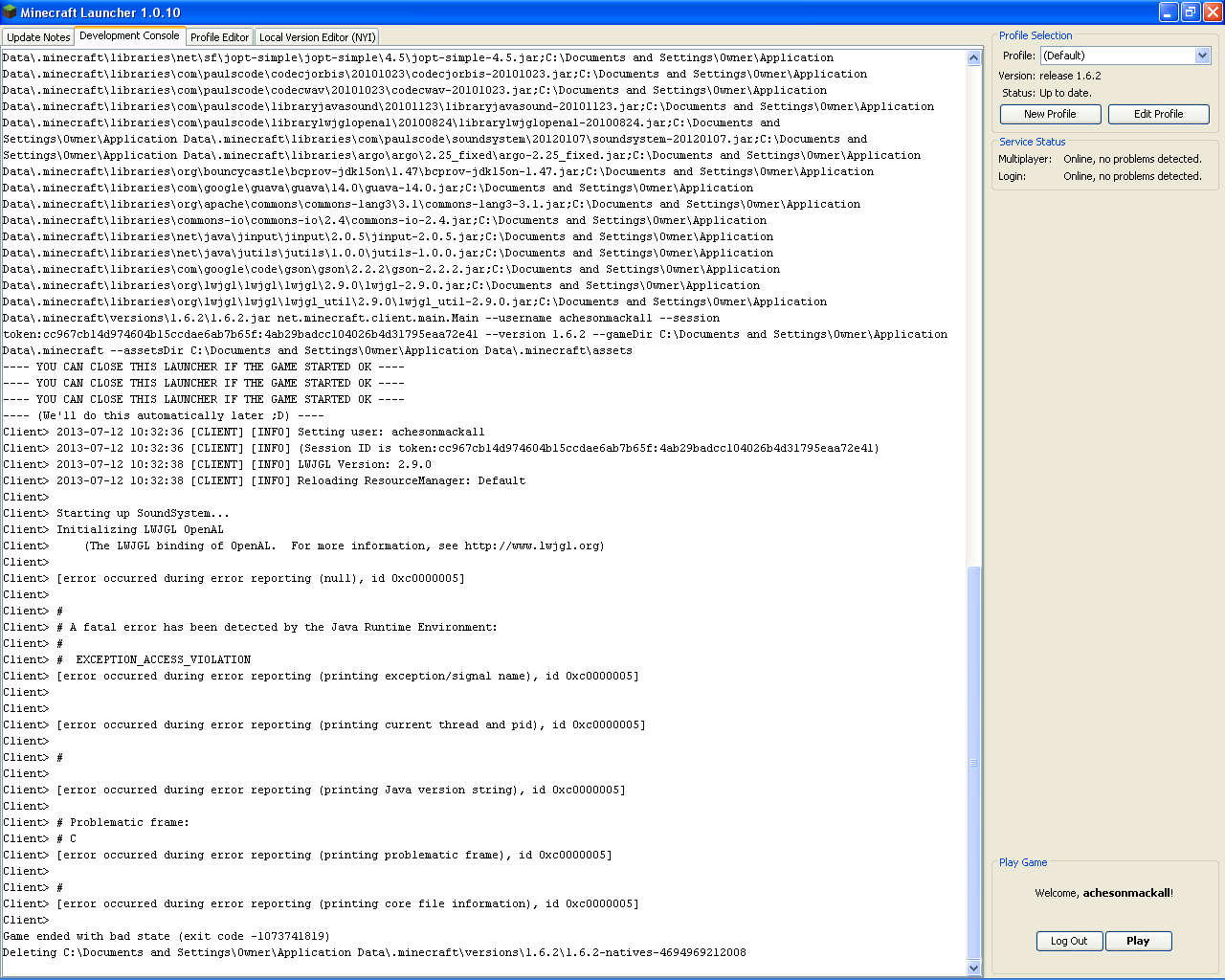The width and height of the screenshot is (1225, 980).
Task: Go to Local Version Editor (NYI) tab
Action: 317,37
